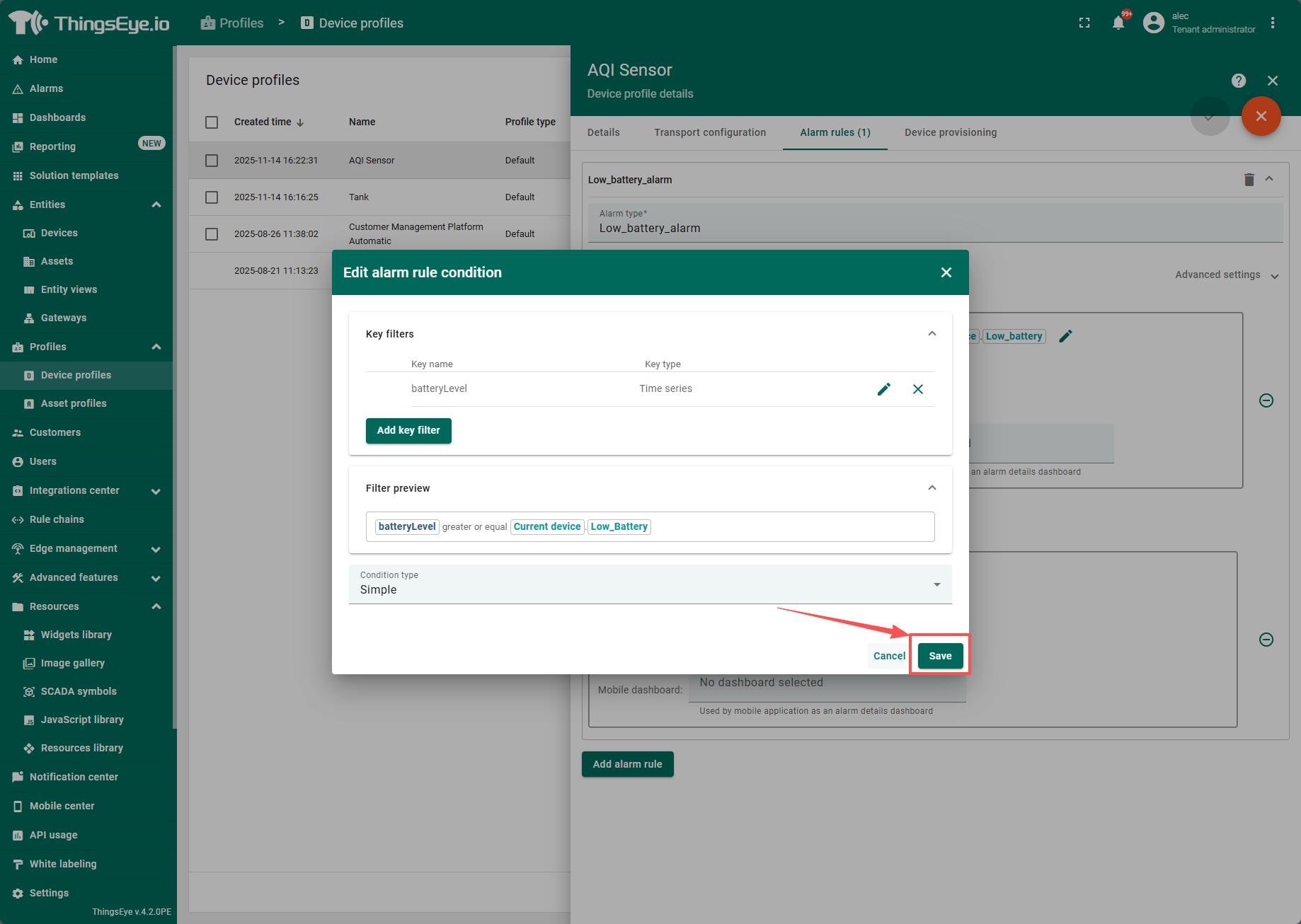Select the AQI Sensor row checkbox
The width and height of the screenshot is (1301, 924).
coord(212,161)
